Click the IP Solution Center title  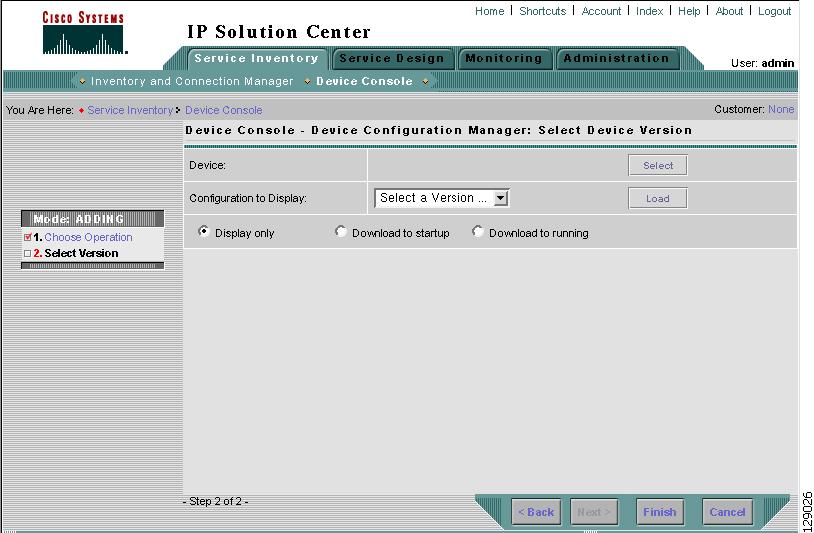coord(279,32)
